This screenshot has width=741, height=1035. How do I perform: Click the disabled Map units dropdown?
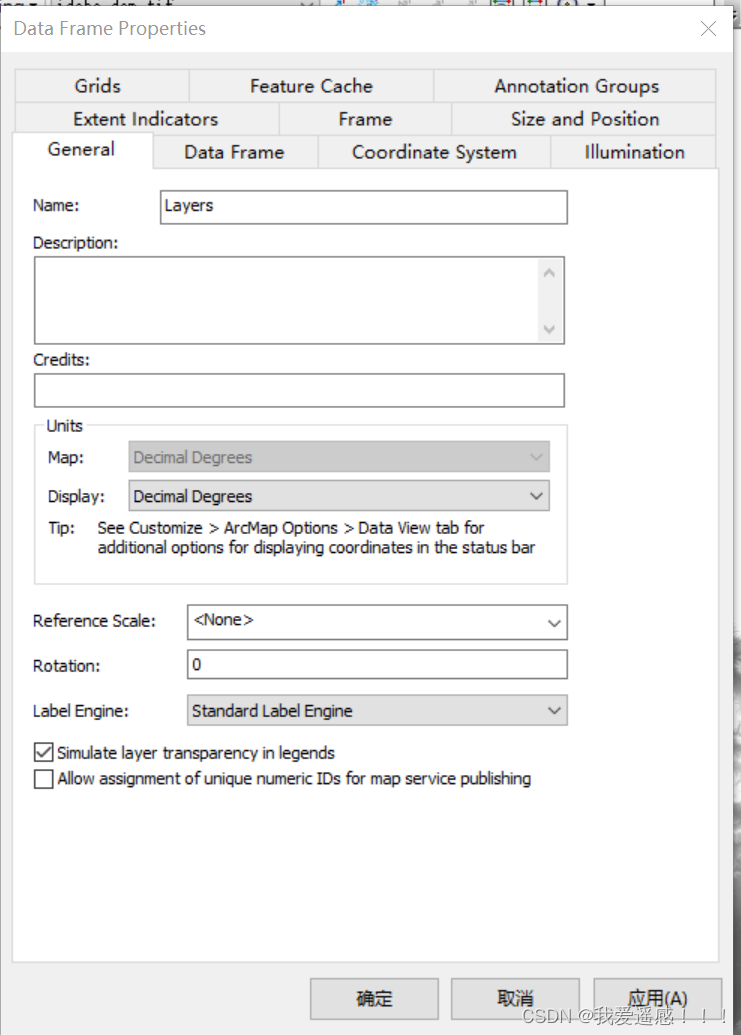(338, 457)
